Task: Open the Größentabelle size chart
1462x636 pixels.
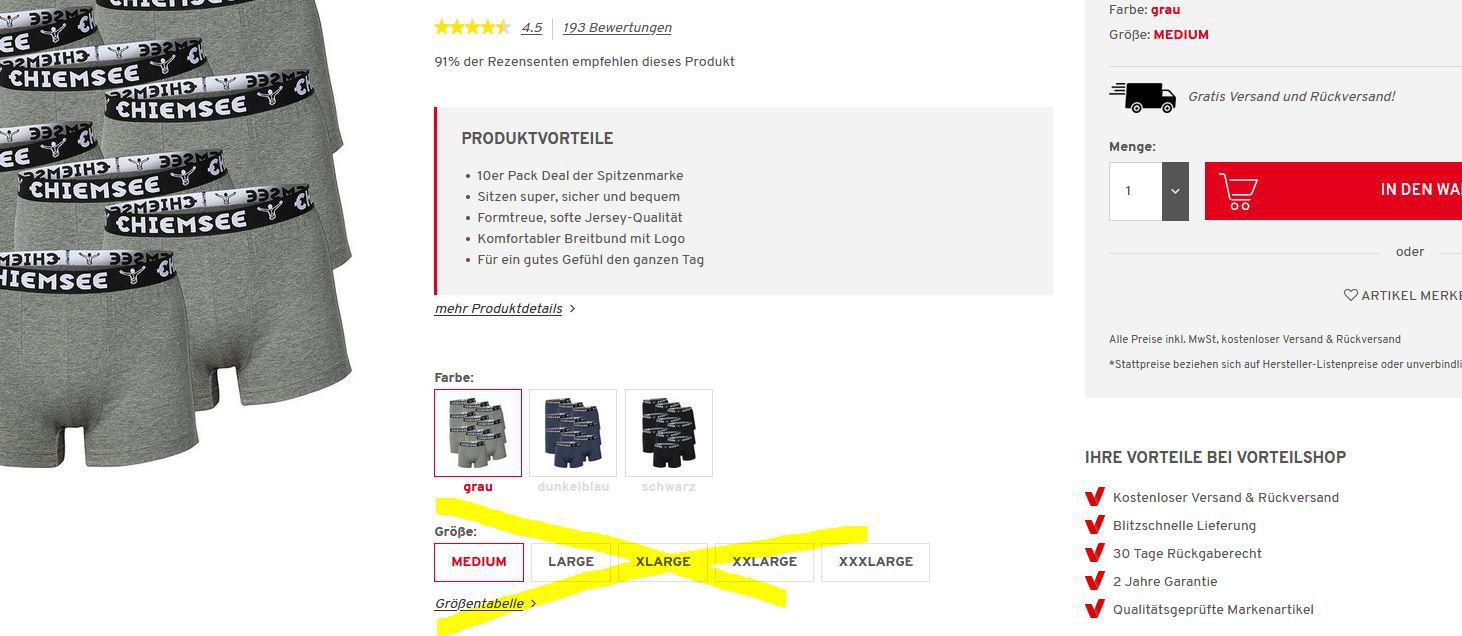Action: pos(479,604)
